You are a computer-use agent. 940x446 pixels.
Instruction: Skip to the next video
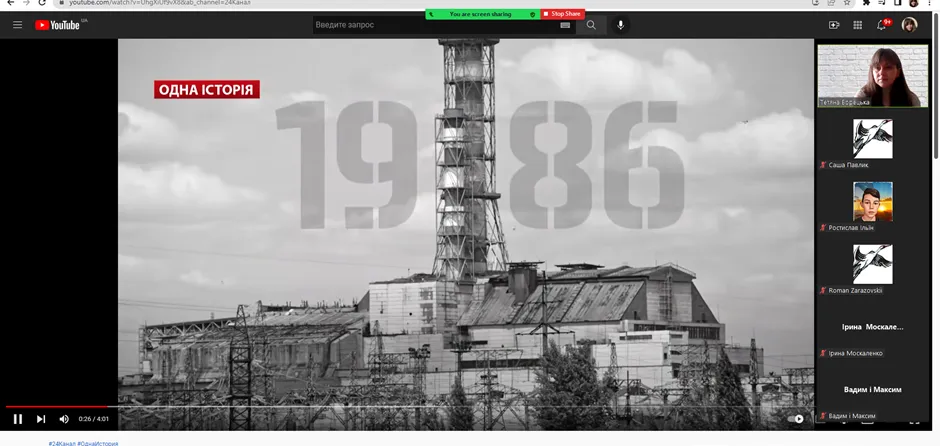tap(41, 419)
